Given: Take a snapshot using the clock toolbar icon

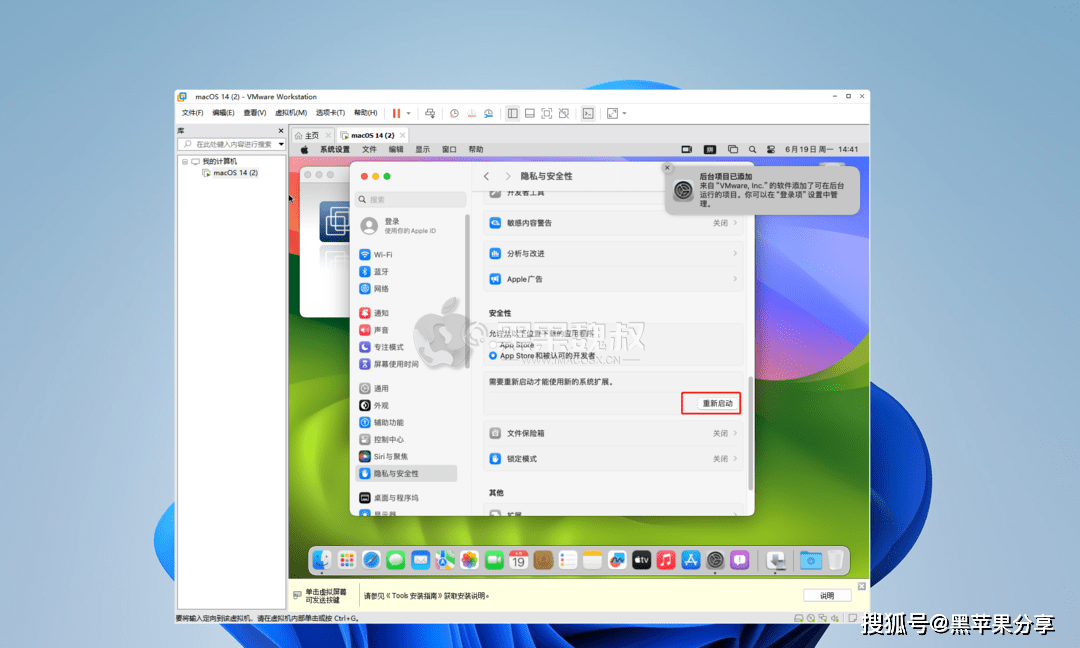Looking at the screenshot, I should pos(454,114).
